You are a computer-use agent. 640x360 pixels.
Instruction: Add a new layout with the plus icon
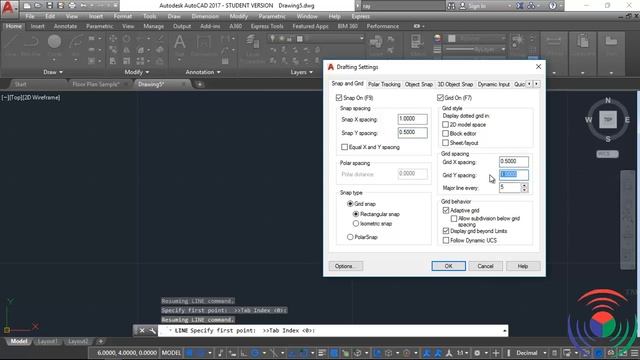pyautogui.click(x=101, y=341)
